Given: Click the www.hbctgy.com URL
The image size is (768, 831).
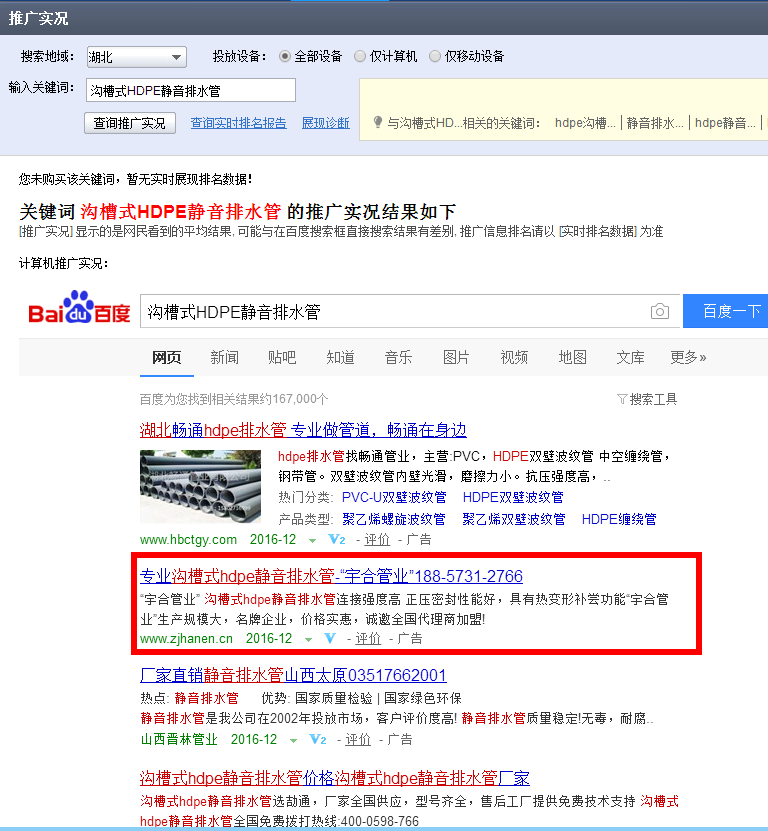Looking at the screenshot, I should 188,540.
